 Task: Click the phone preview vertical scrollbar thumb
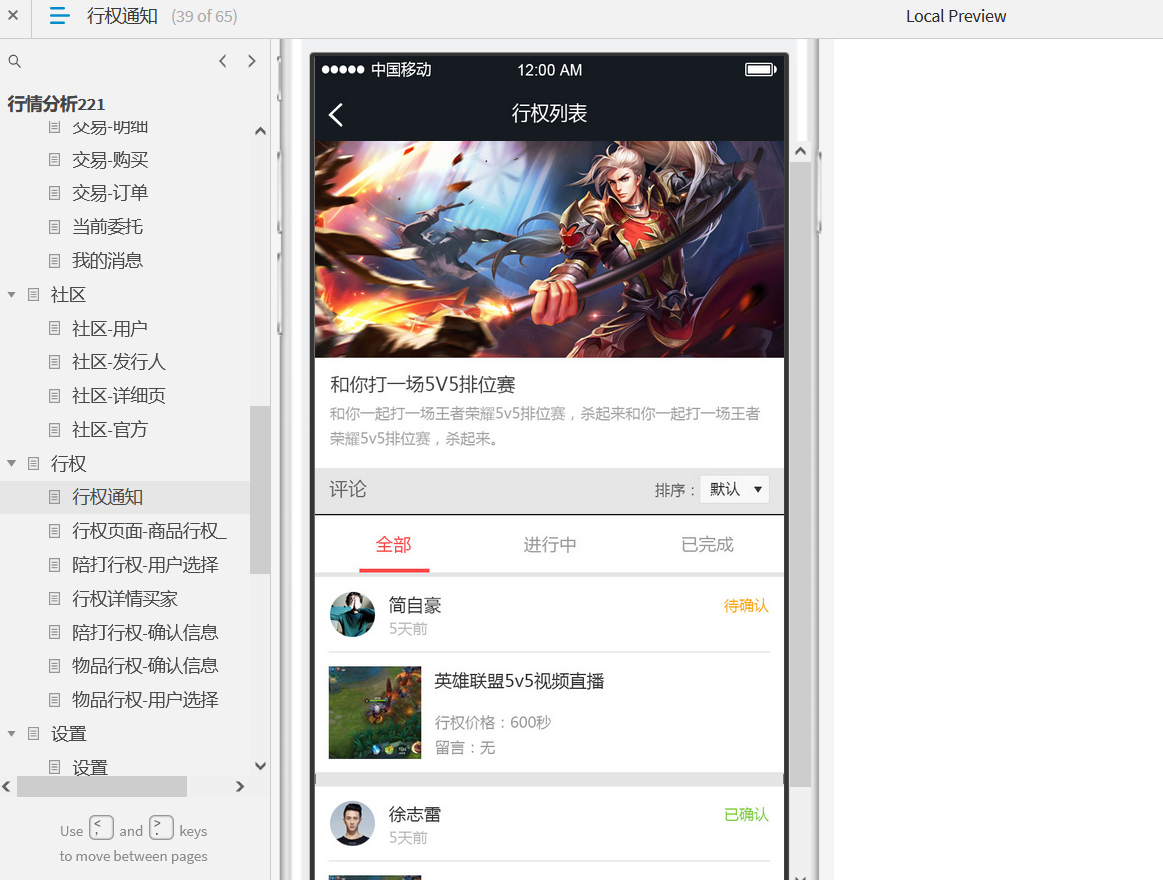click(800, 475)
